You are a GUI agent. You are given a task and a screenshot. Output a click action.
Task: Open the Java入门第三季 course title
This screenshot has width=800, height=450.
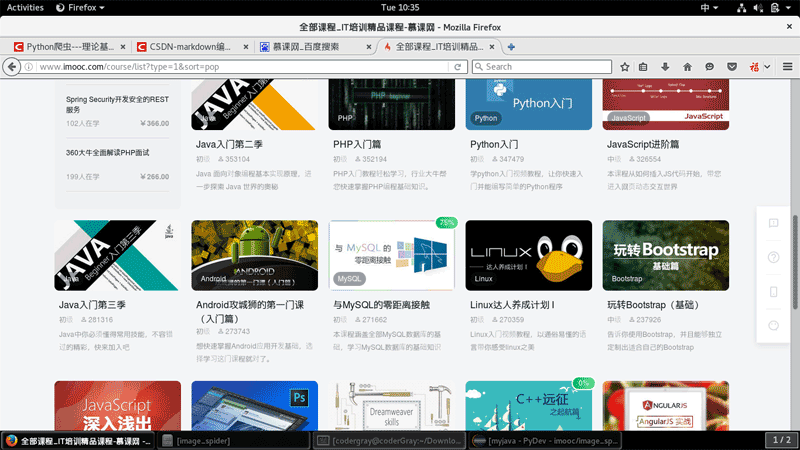(92, 305)
